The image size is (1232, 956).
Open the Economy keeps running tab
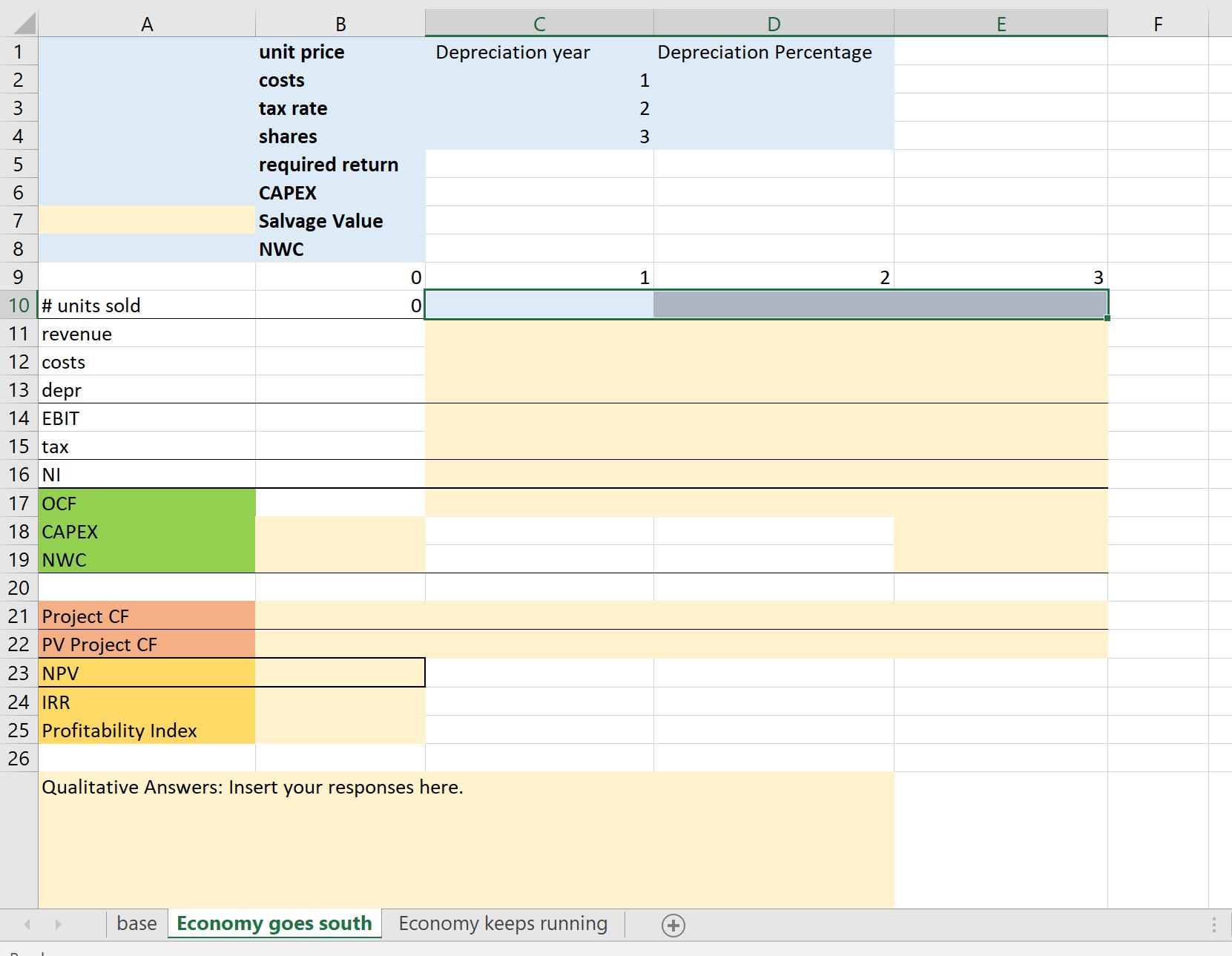coord(503,923)
